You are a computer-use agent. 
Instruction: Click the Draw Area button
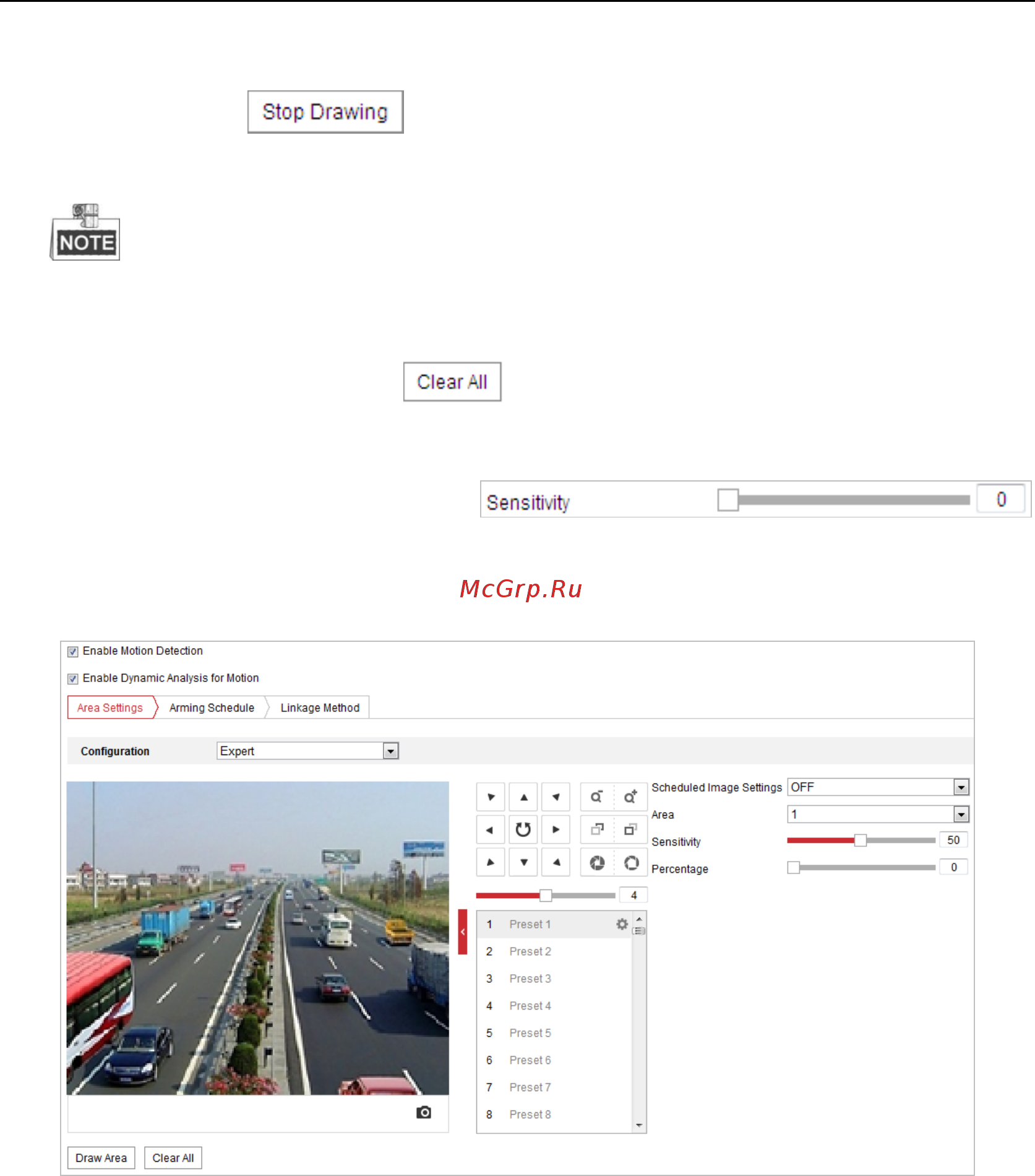click(101, 1158)
